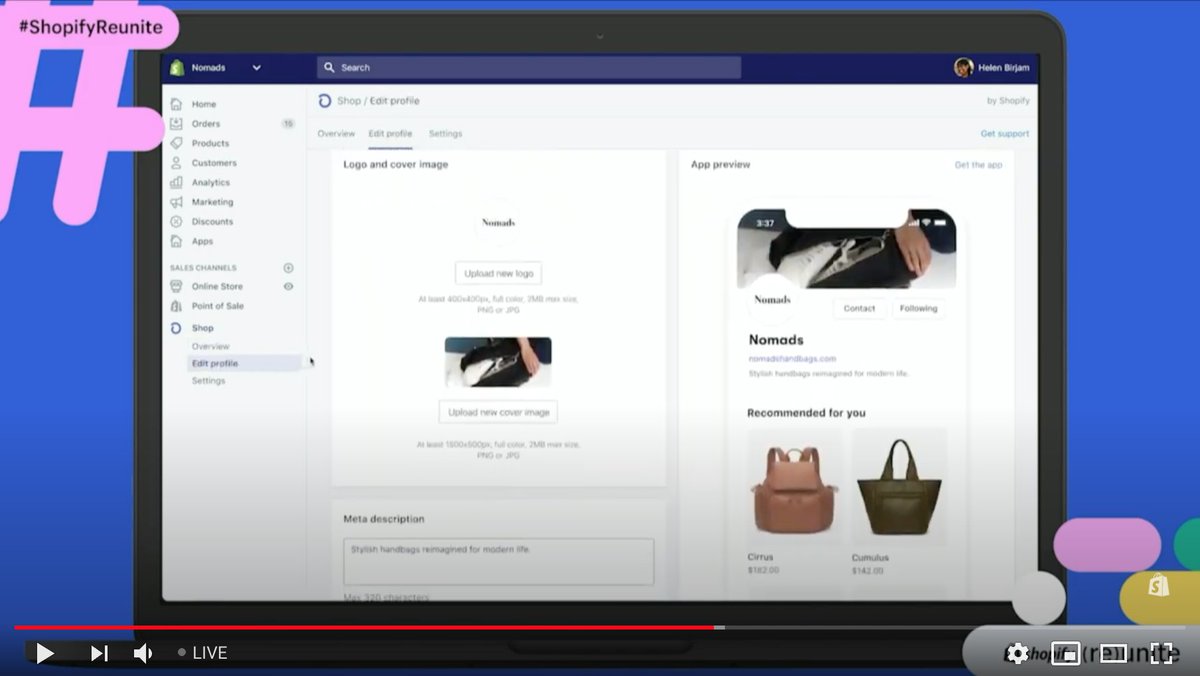Open video settings gear
Viewport: 1200px width, 676px height.
(x=1018, y=653)
